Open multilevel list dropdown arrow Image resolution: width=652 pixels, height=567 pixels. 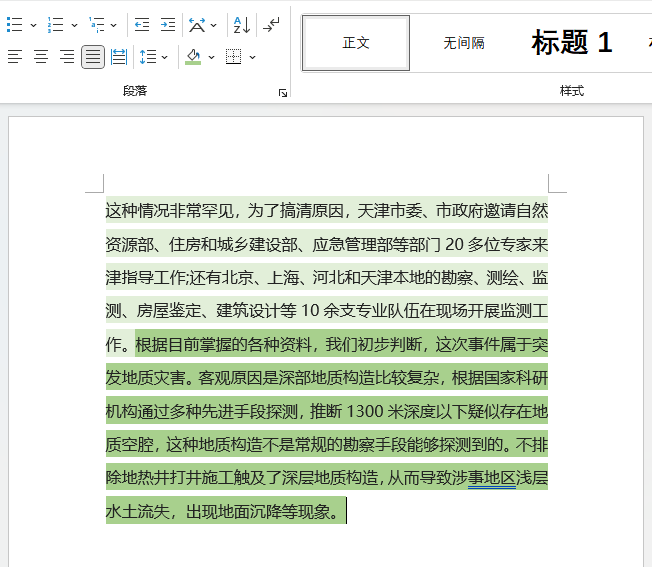(114, 25)
